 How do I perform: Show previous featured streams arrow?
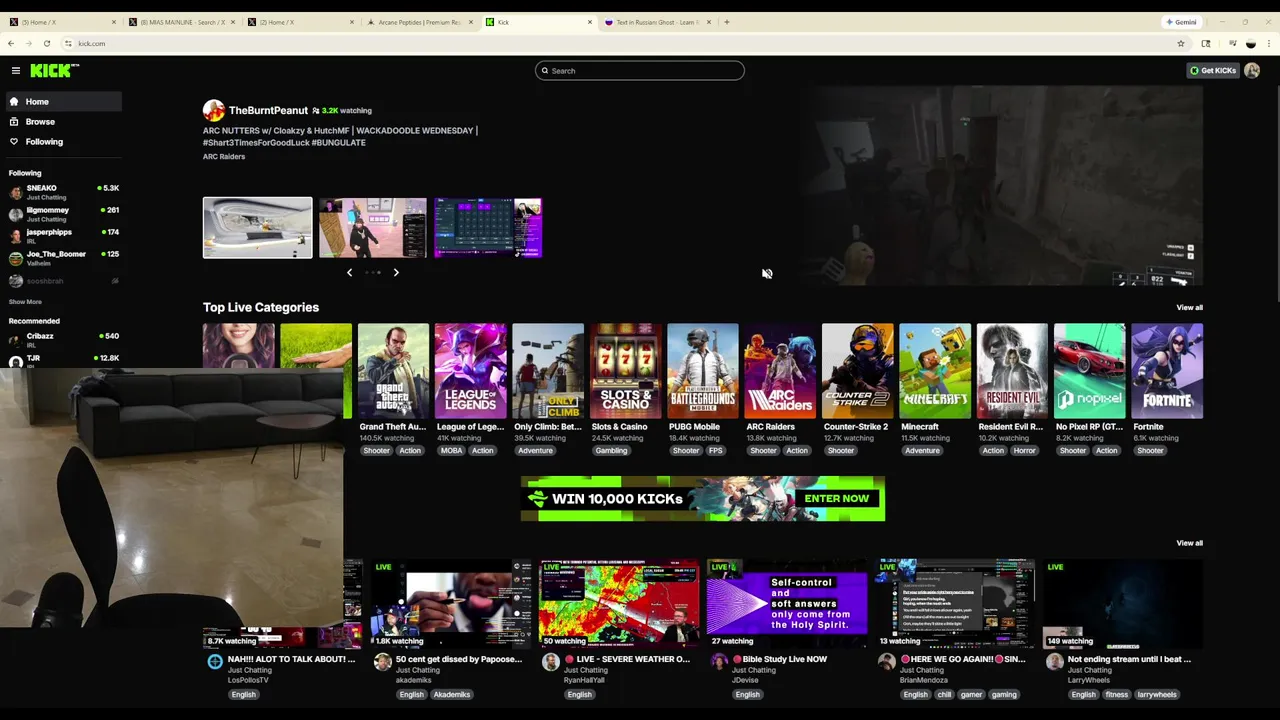click(x=349, y=272)
